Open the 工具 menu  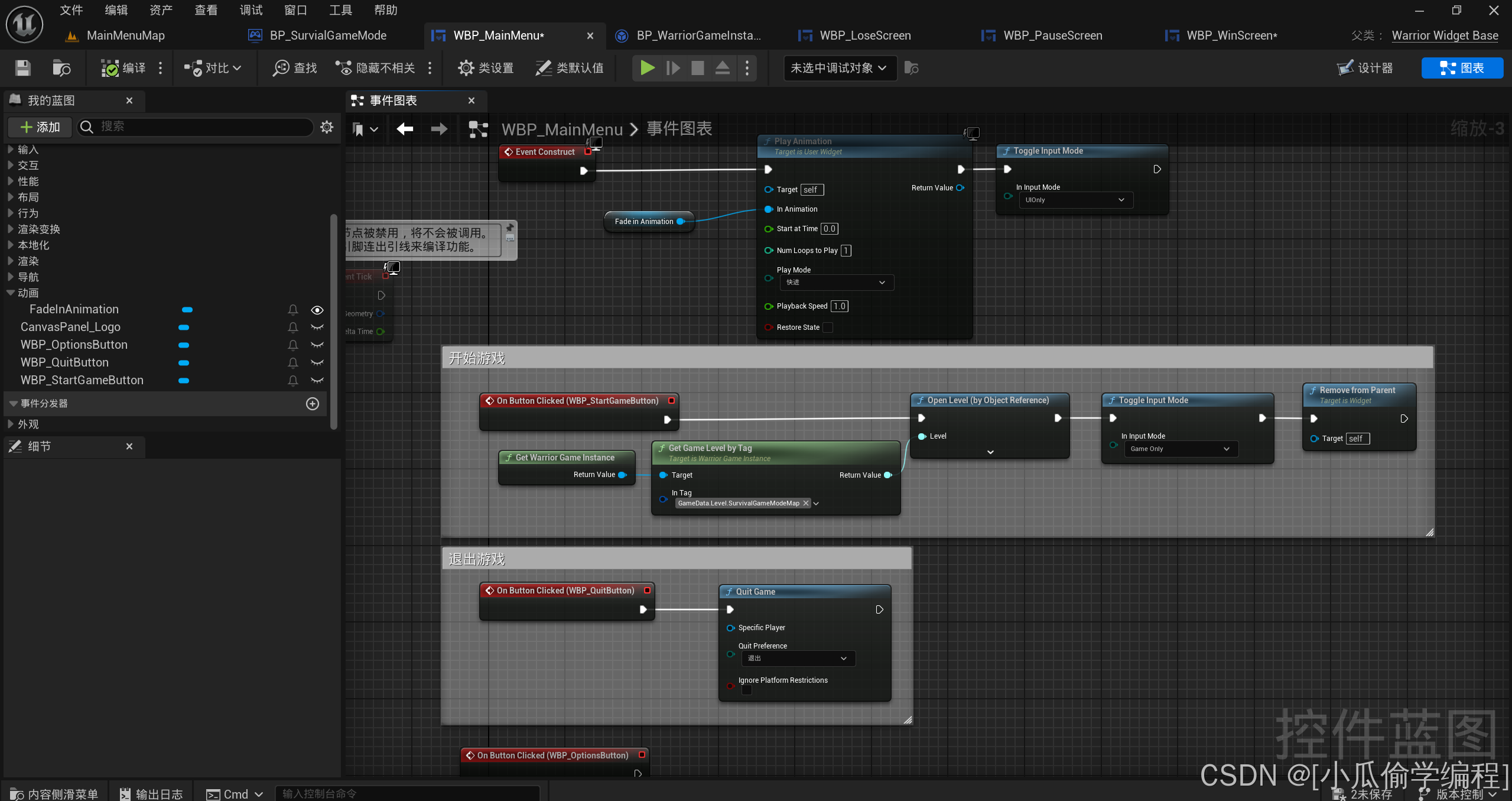point(340,10)
